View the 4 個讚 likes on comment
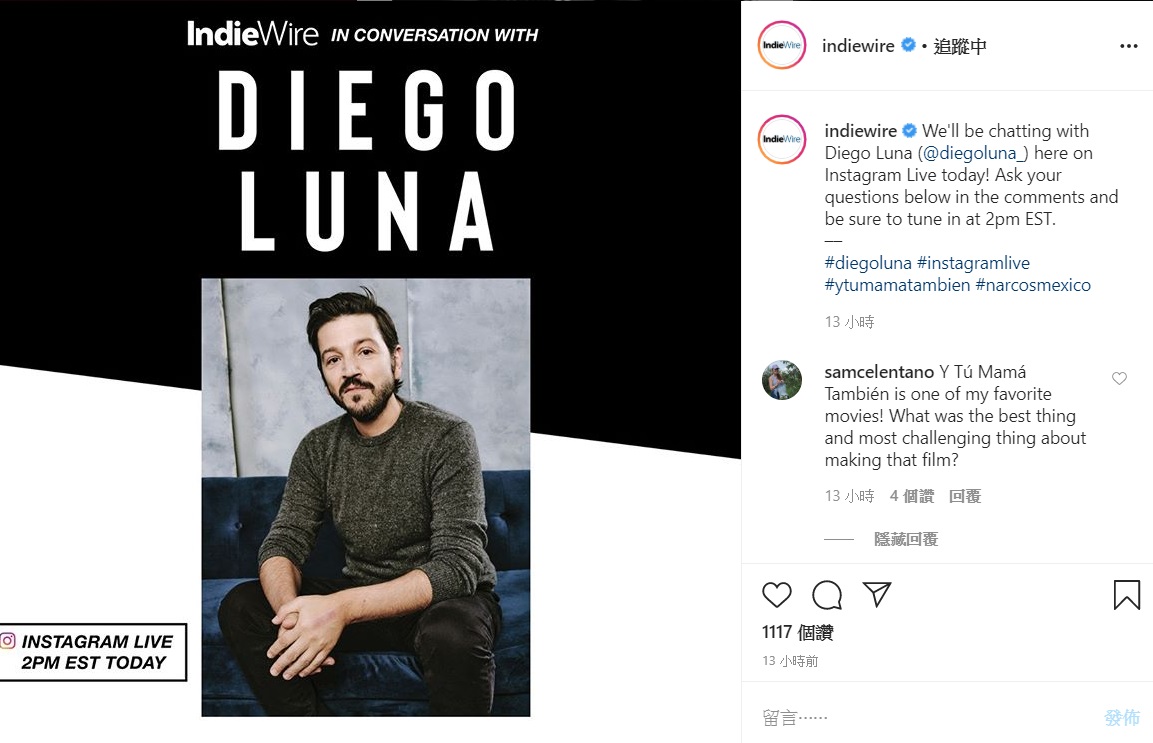Viewport: 1153px width, 743px height. 912,496
